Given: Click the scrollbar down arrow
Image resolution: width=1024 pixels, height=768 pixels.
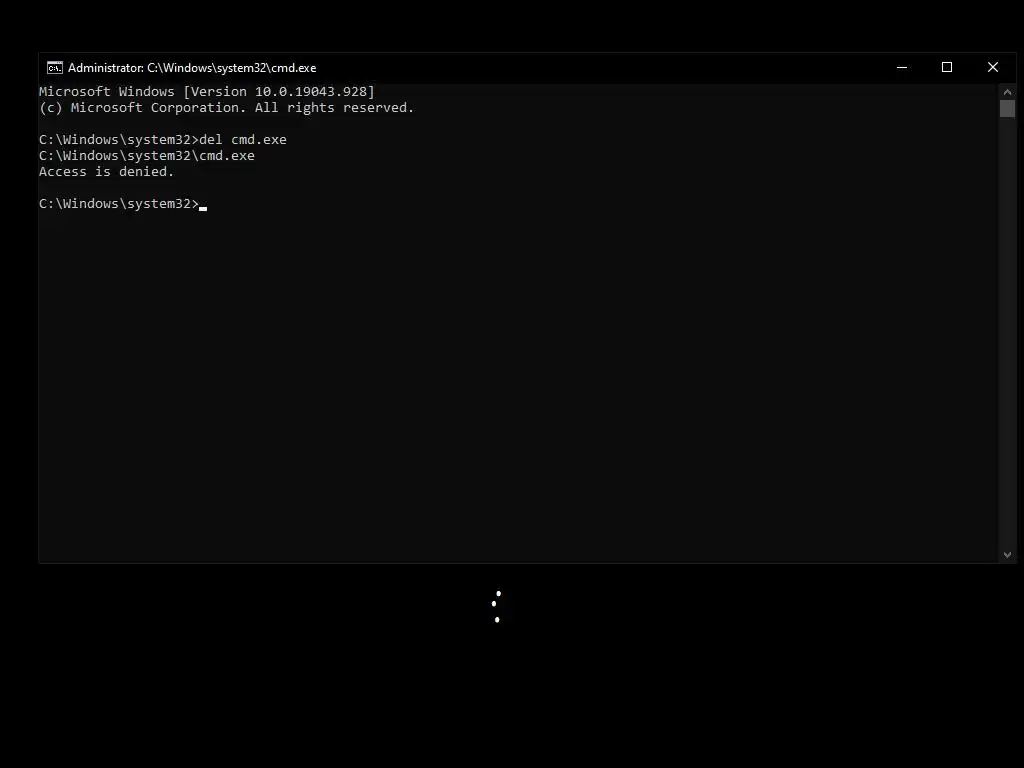Looking at the screenshot, I should click(x=1007, y=554).
